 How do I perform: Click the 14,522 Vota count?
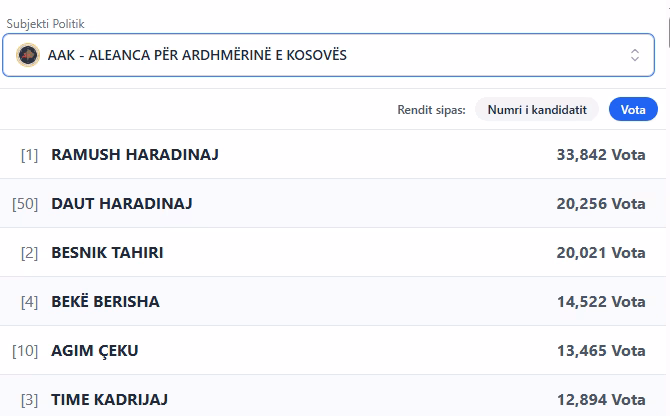click(600, 302)
